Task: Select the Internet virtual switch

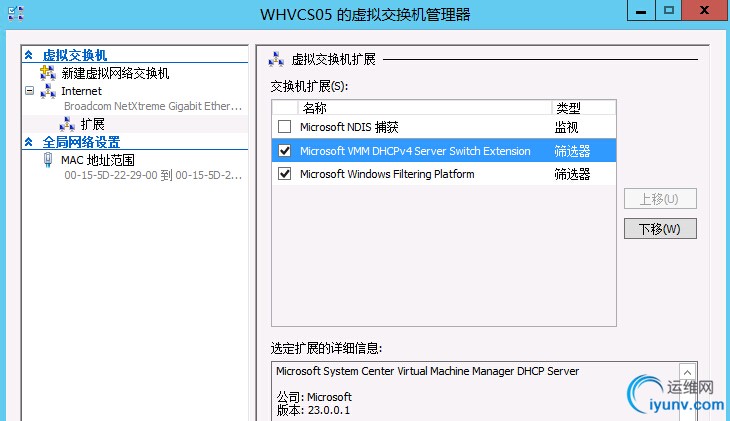Action: tap(81, 91)
